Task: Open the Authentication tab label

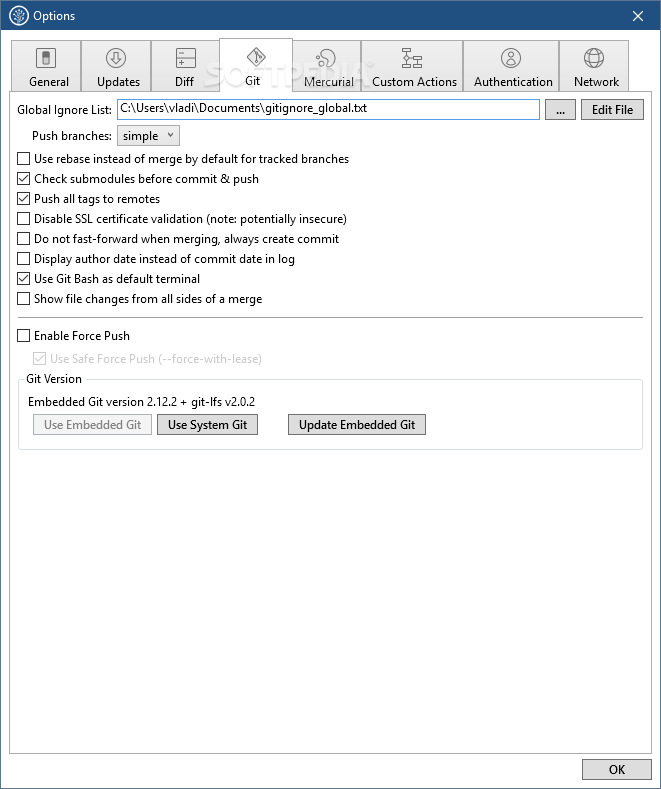Action: point(513,82)
